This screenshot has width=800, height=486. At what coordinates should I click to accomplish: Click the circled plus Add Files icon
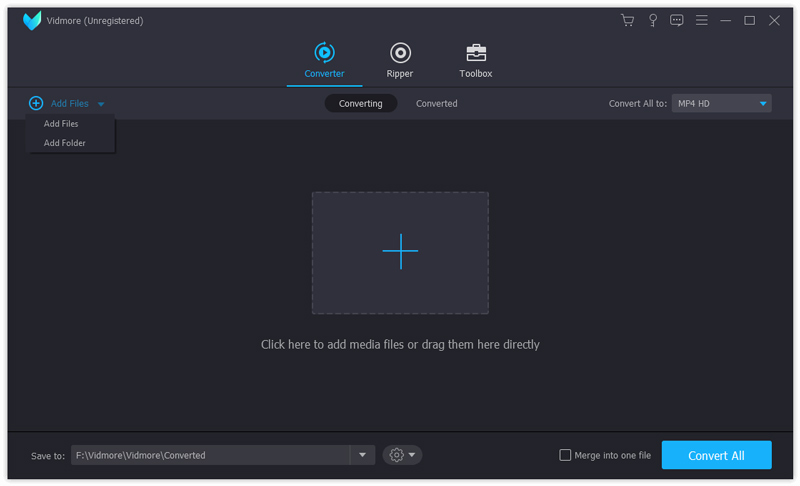36,103
